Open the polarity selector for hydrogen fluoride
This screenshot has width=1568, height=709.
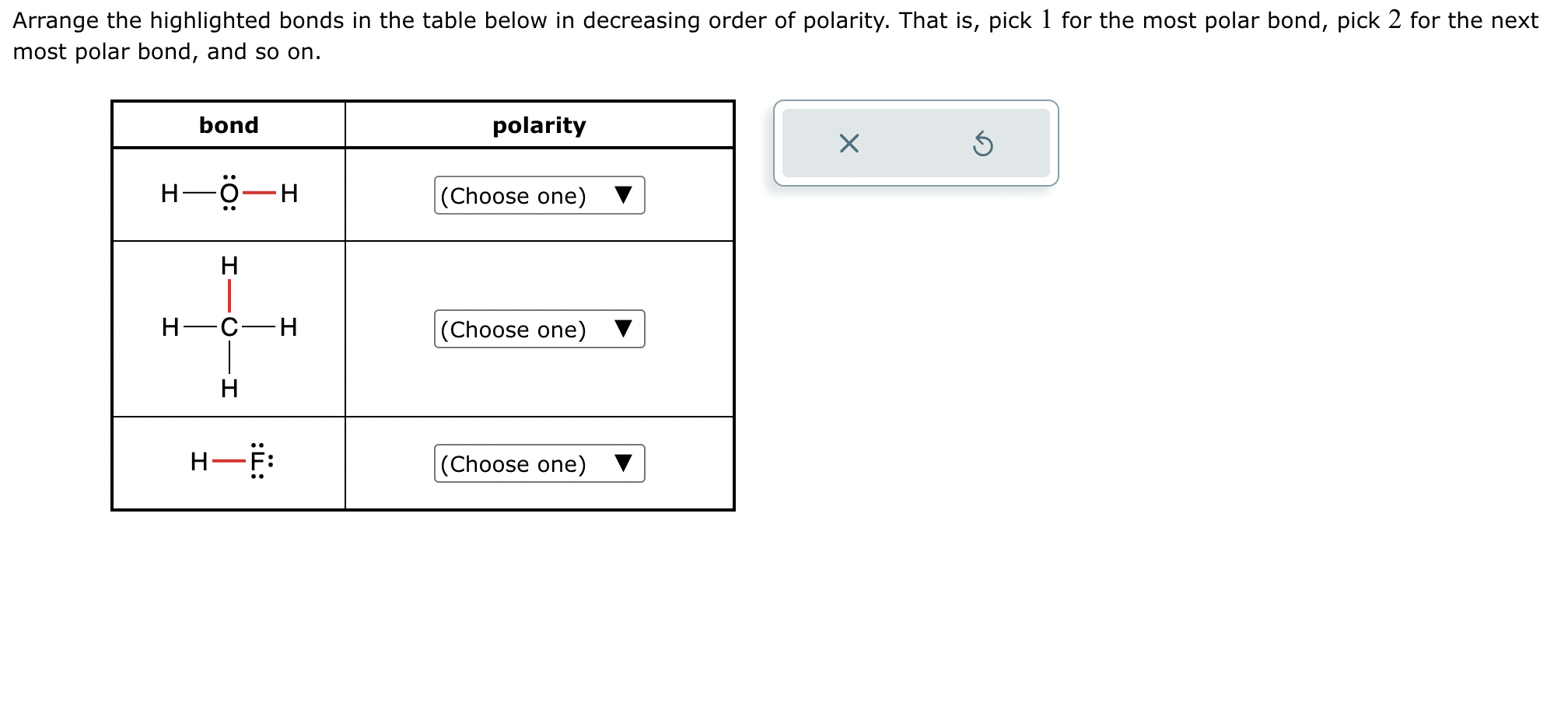pyautogui.click(x=539, y=464)
